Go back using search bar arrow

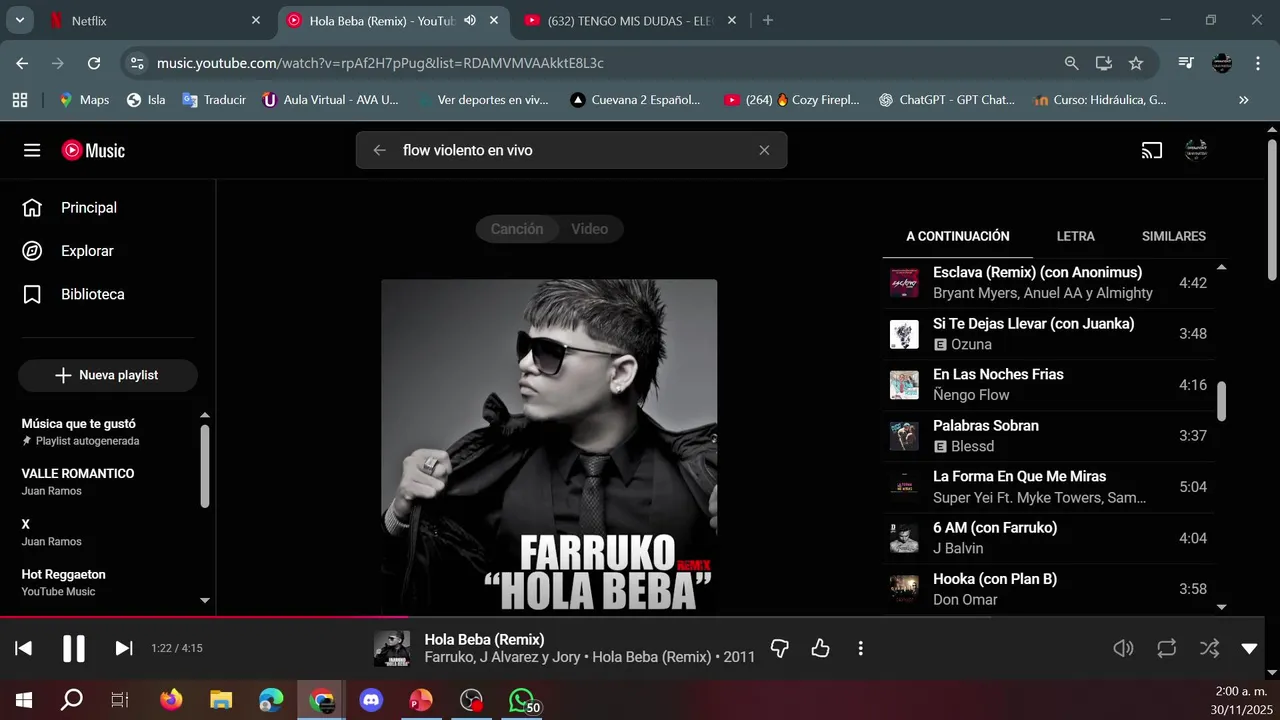click(379, 150)
